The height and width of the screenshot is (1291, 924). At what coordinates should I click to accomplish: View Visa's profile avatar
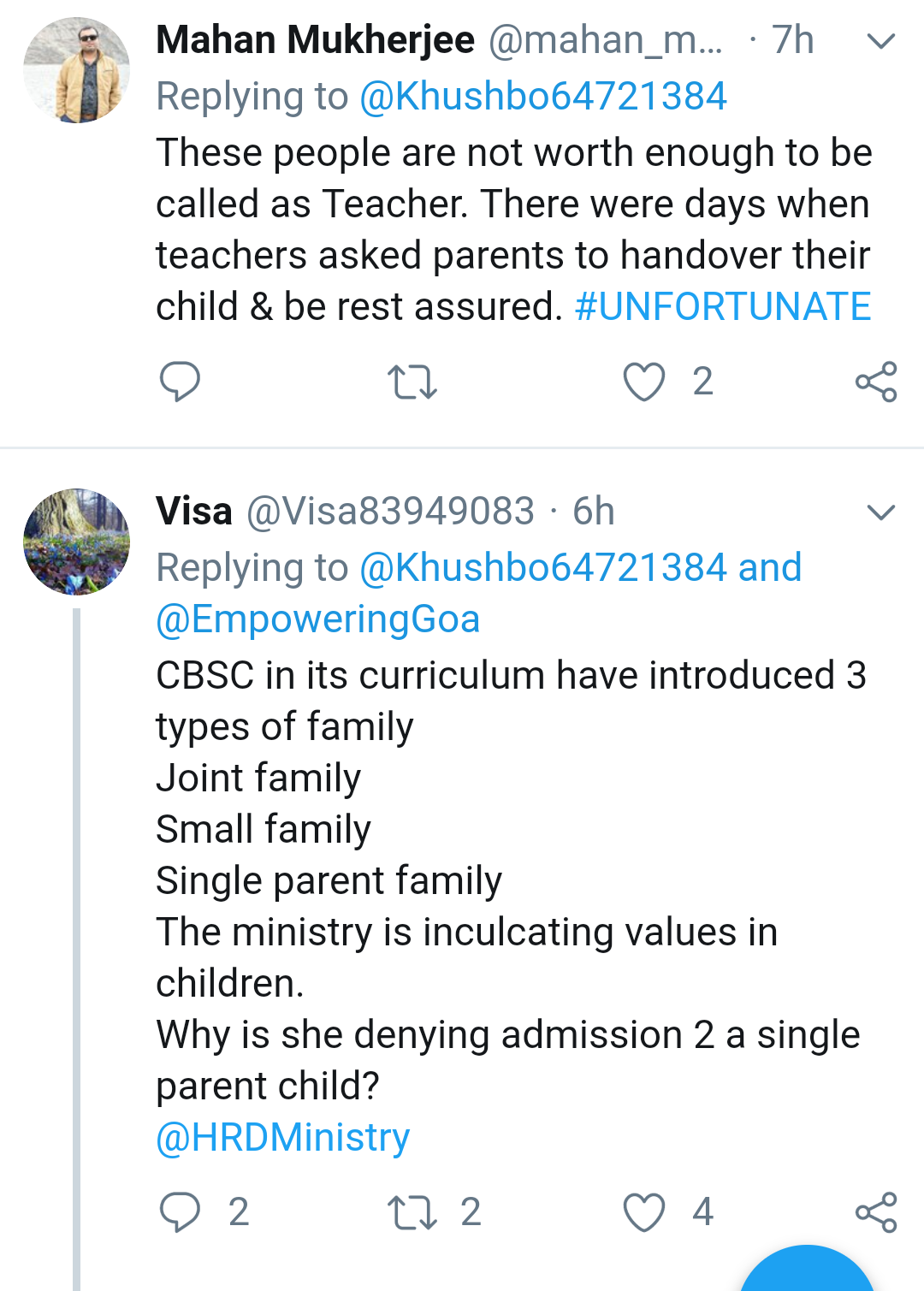pos(77,542)
